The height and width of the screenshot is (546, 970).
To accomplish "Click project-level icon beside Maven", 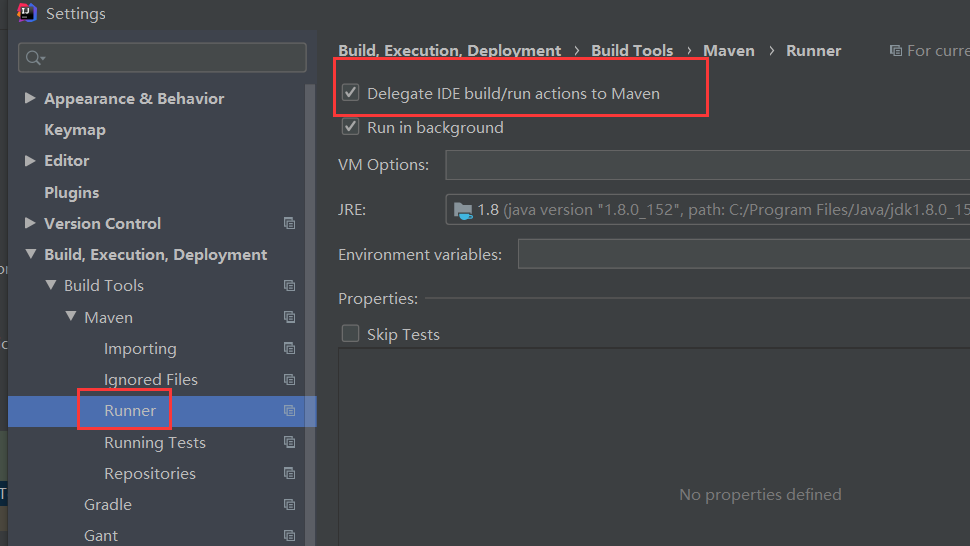I will coord(289,317).
